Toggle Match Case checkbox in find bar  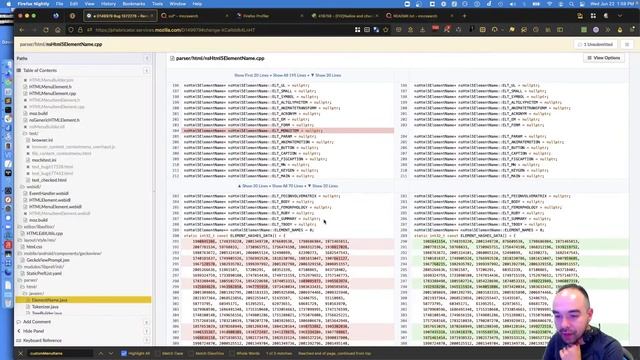pos(158,353)
